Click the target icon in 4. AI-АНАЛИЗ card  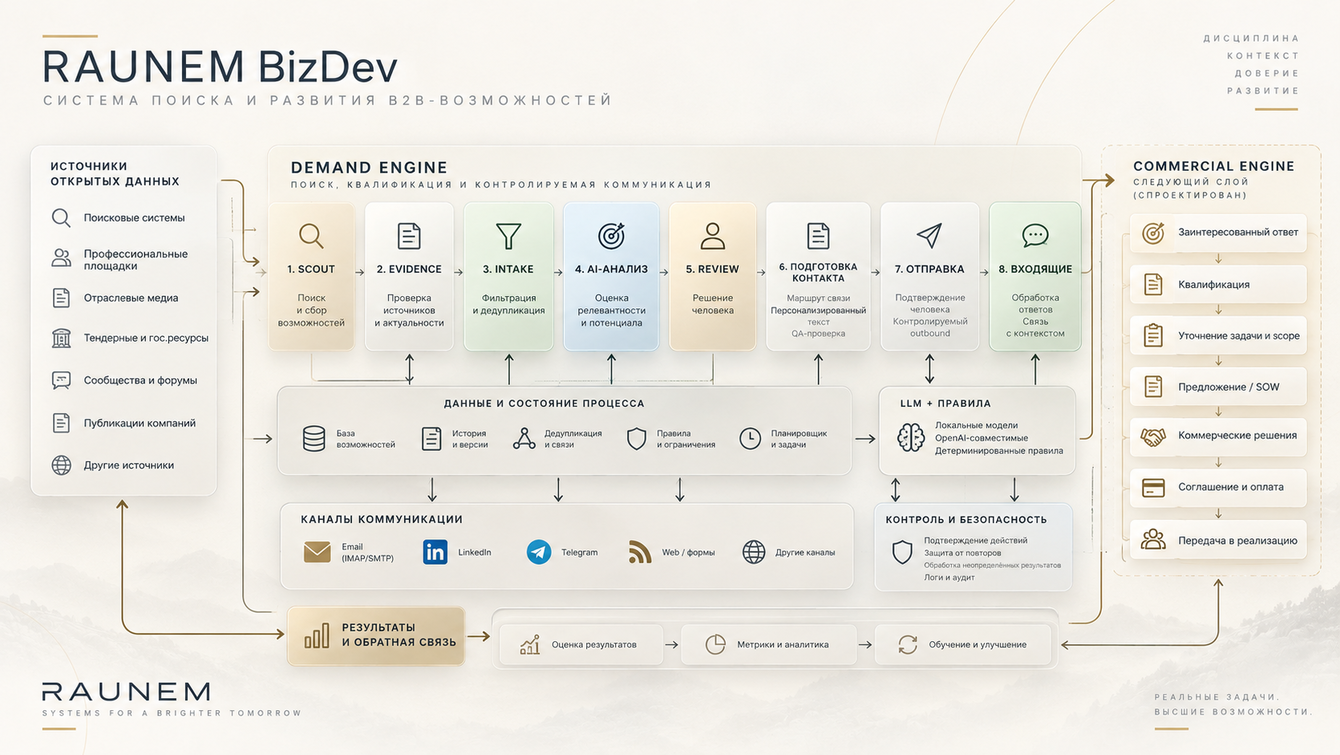(x=611, y=236)
